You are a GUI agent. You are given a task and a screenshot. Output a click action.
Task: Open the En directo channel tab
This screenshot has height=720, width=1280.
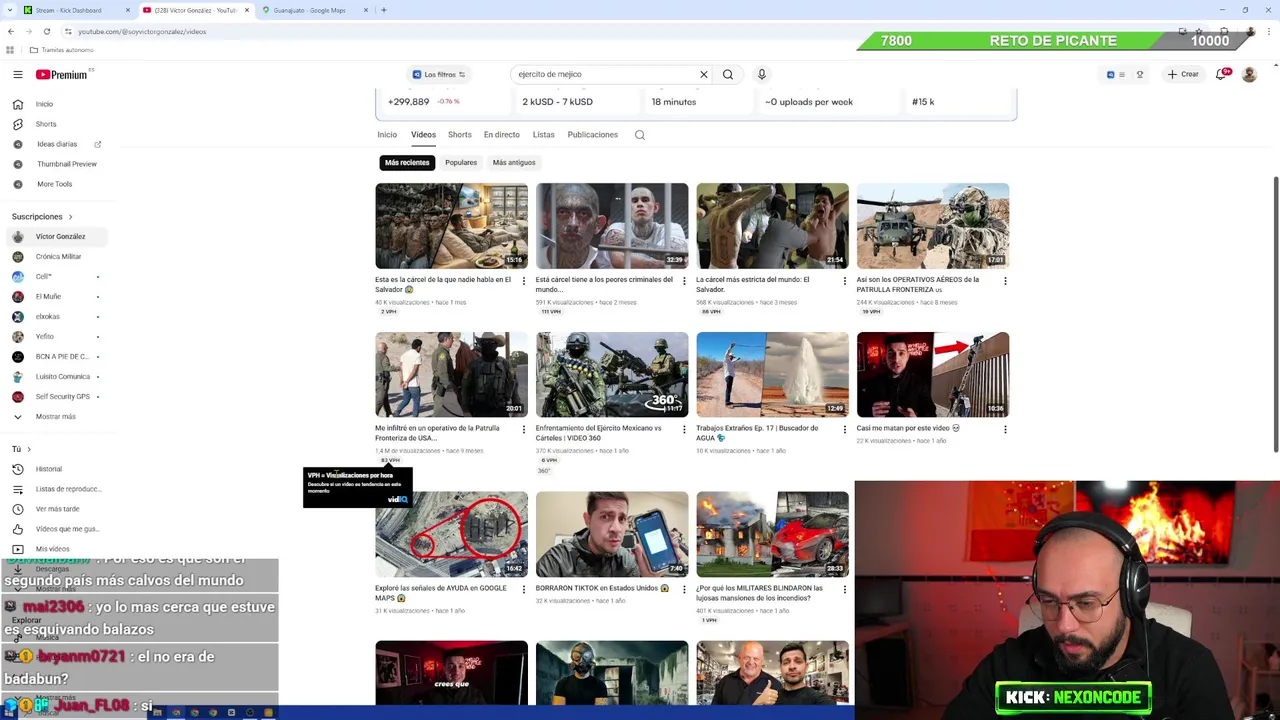501,135
